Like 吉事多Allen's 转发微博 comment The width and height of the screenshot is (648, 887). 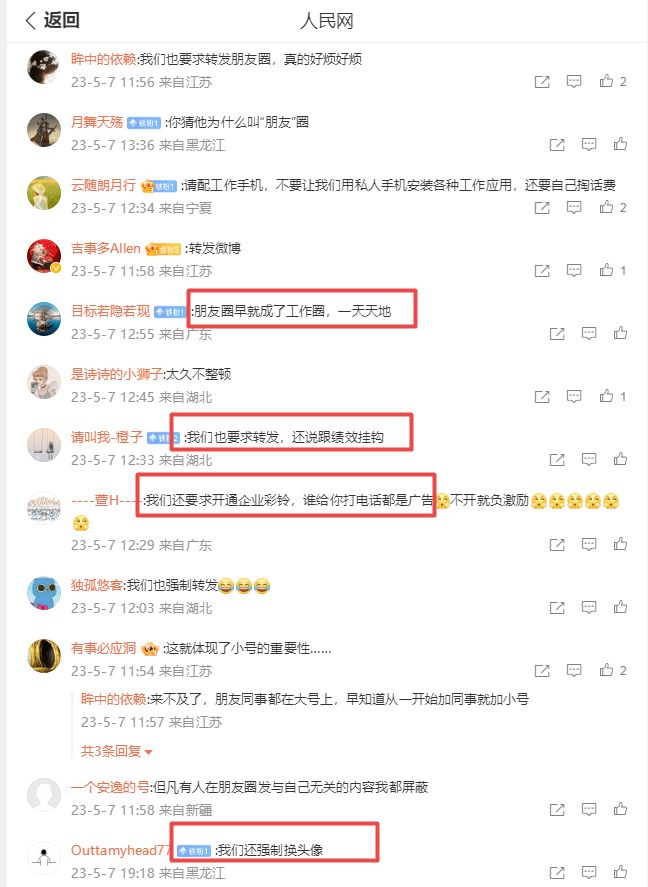click(x=612, y=270)
